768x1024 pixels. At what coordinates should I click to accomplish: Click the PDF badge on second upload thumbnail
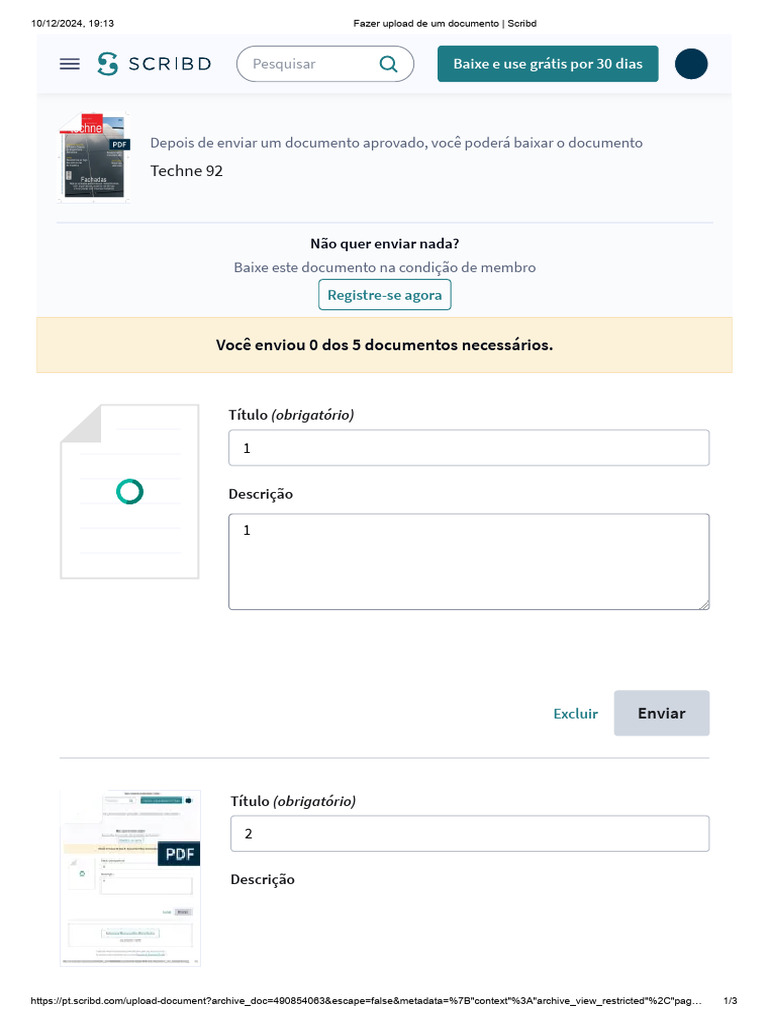tap(179, 853)
